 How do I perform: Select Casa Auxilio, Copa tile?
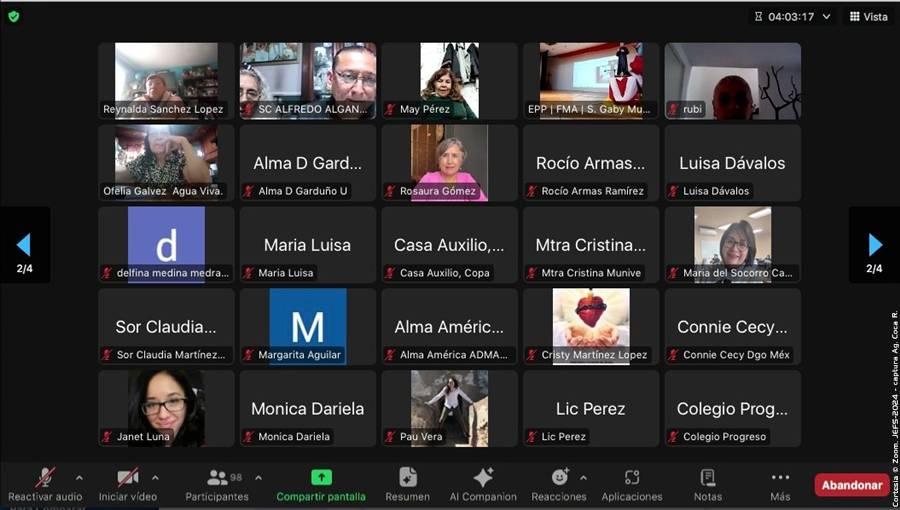point(449,245)
